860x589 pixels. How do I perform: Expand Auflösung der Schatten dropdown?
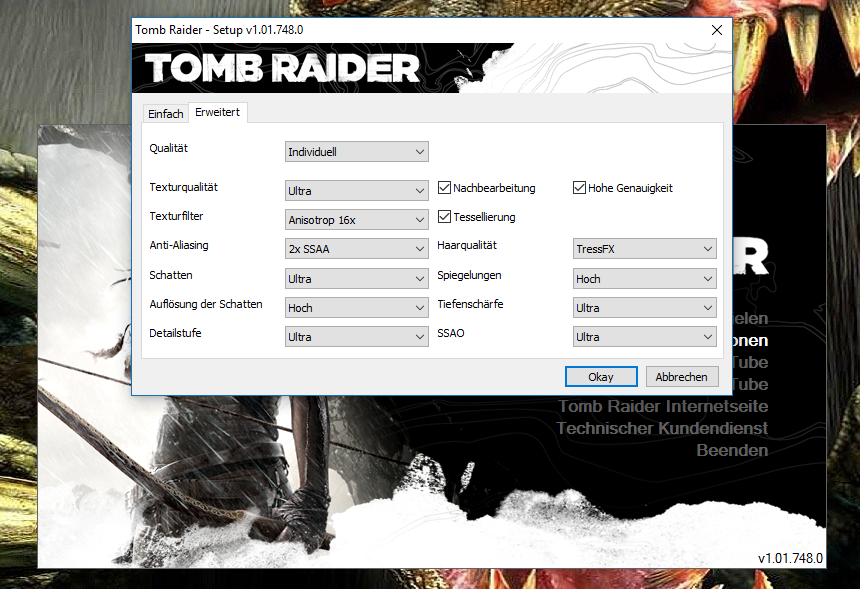[357, 308]
